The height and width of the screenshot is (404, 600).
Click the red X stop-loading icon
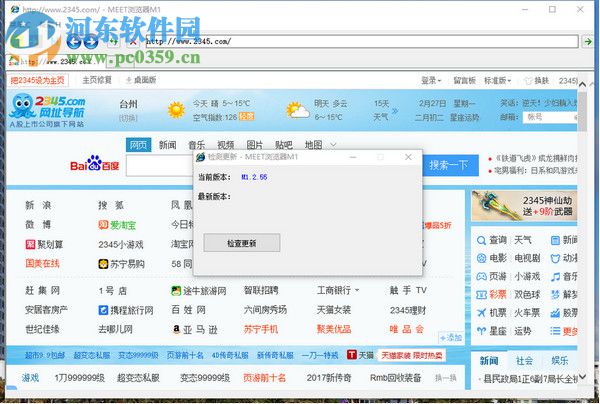pyautogui.click(x=132, y=41)
